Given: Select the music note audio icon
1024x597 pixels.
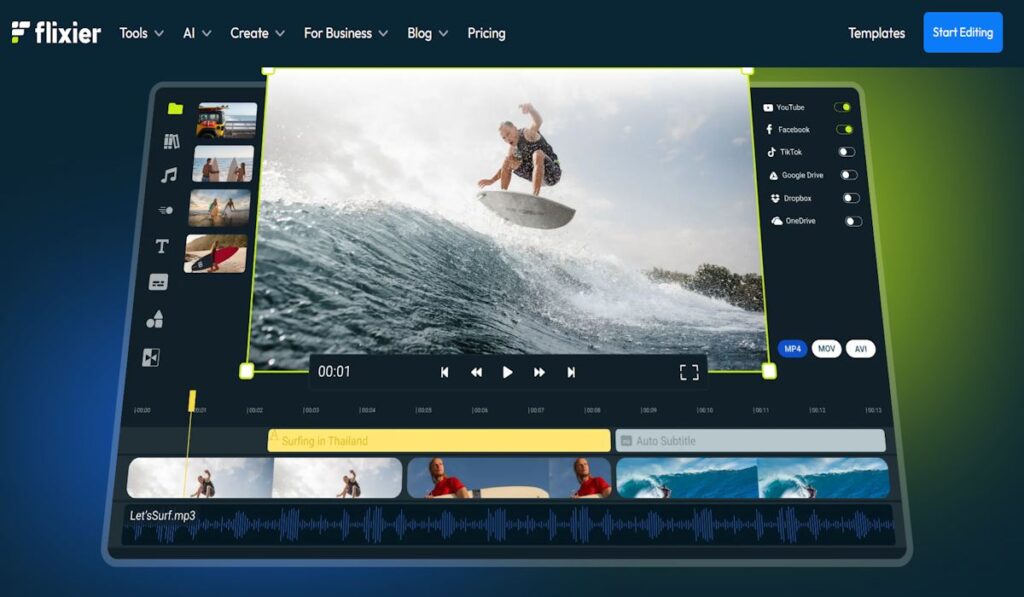Looking at the screenshot, I should (x=169, y=175).
